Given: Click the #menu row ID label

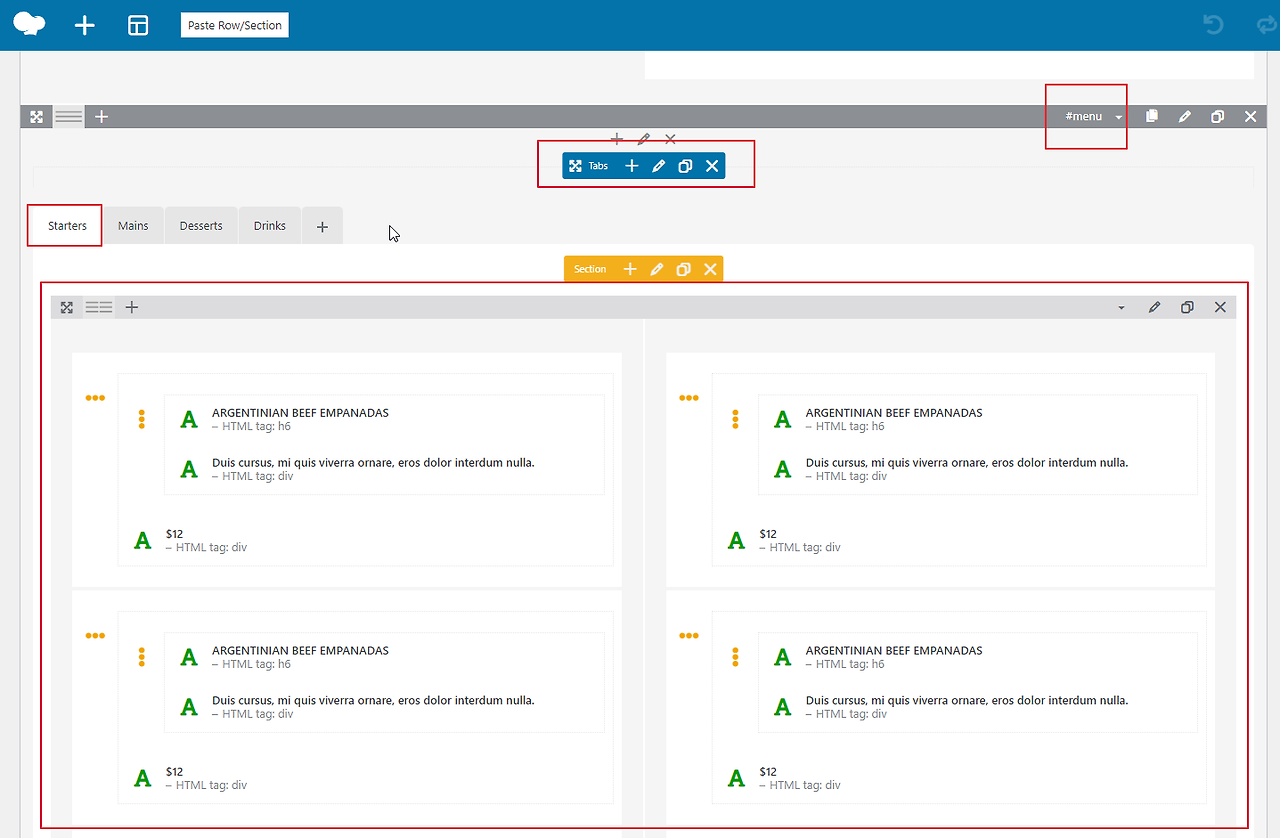Looking at the screenshot, I should [1084, 117].
